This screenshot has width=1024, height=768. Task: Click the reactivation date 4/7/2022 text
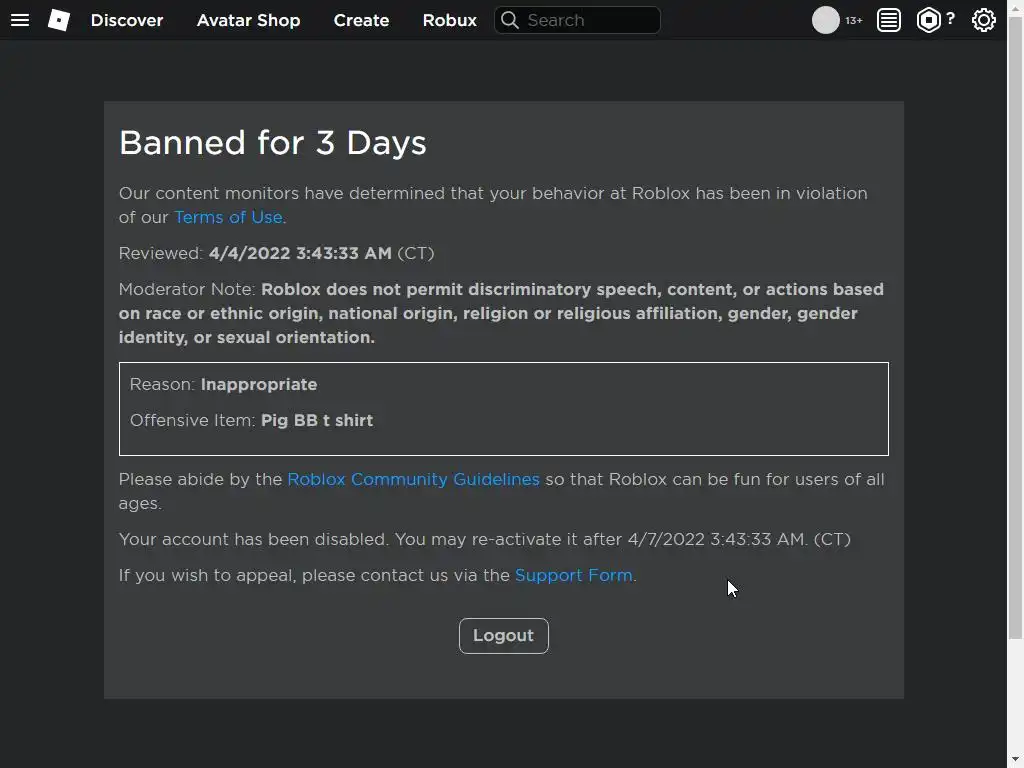(716, 539)
